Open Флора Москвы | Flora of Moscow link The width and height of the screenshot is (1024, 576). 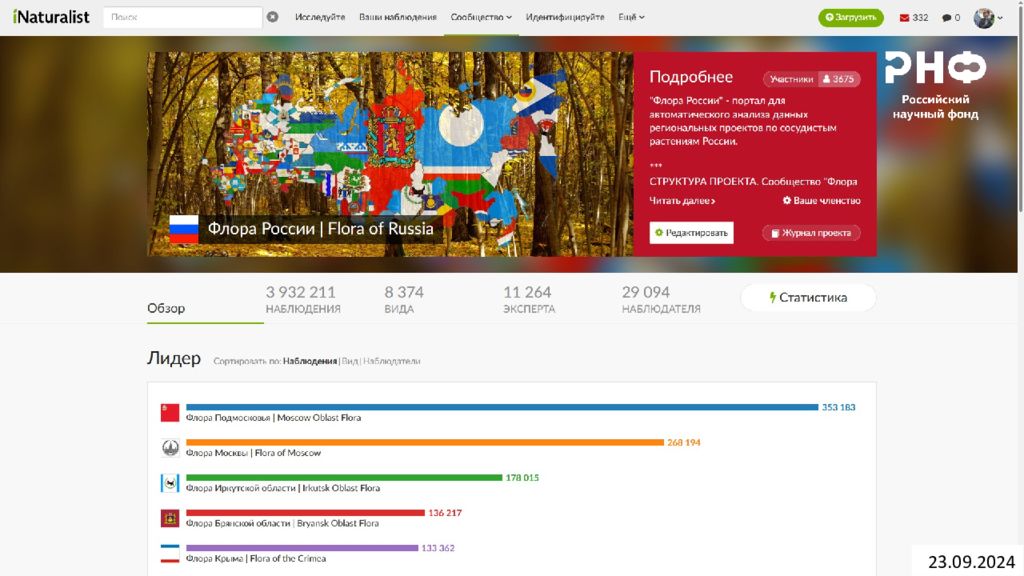253,453
